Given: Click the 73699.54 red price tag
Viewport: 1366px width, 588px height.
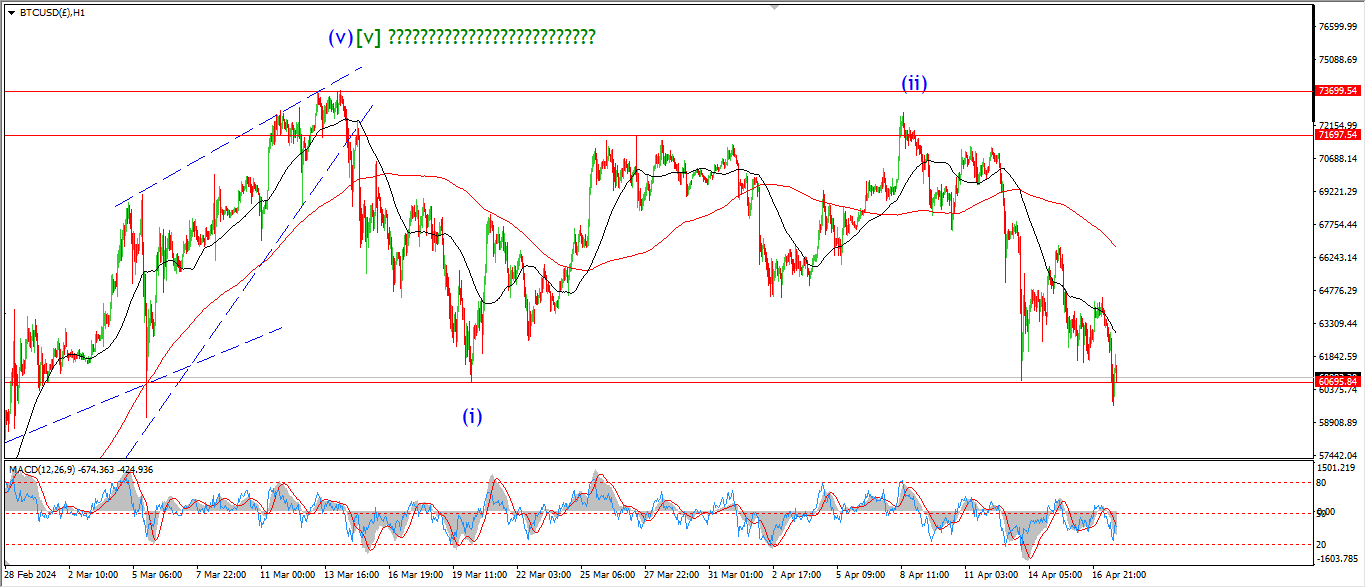Looking at the screenshot, I should [x=1337, y=91].
